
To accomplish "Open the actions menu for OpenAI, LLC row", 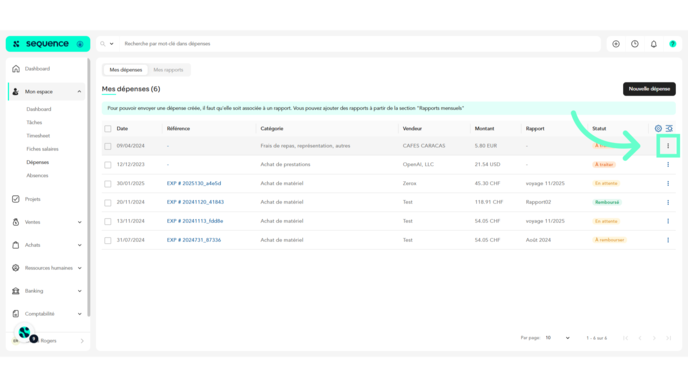I will pyautogui.click(x=668, y=165).
